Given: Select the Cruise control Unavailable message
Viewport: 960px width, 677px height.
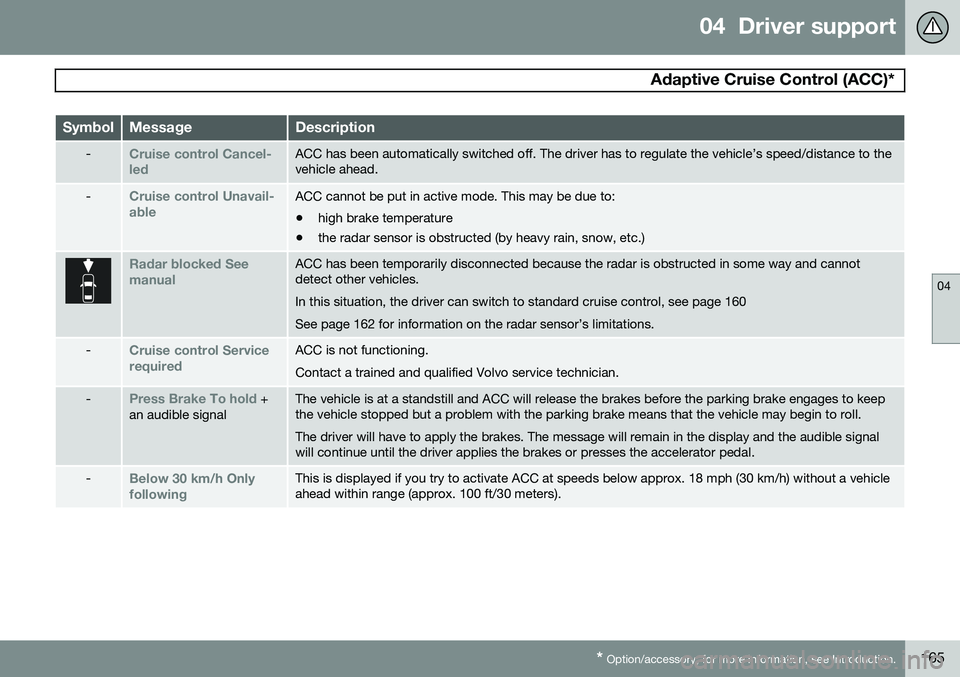Looking at the screenshot, I should 199,204.
